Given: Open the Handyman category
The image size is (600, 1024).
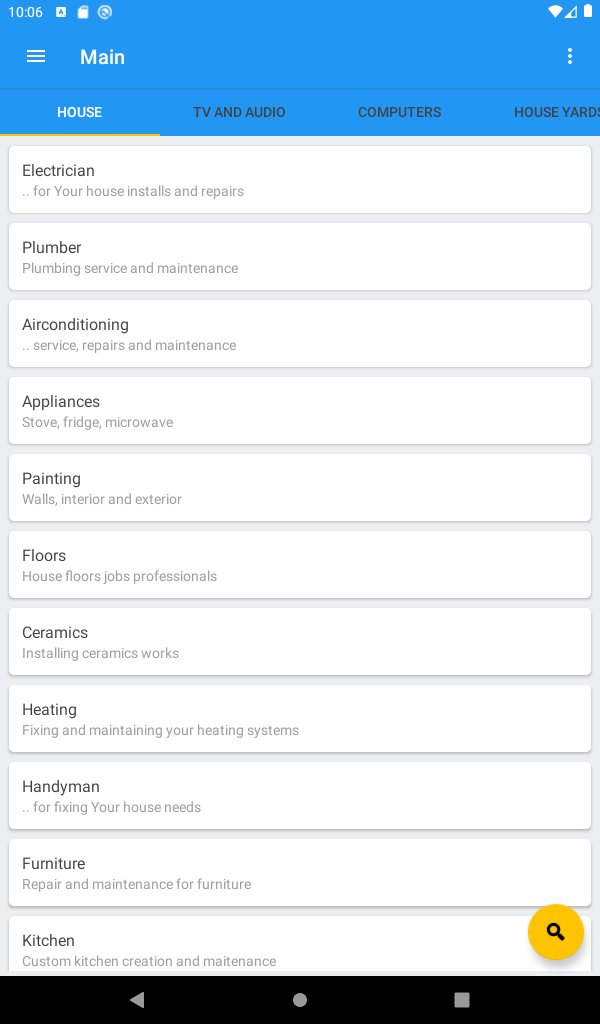Looking at the screenshot, I should (x=299, y=796).
